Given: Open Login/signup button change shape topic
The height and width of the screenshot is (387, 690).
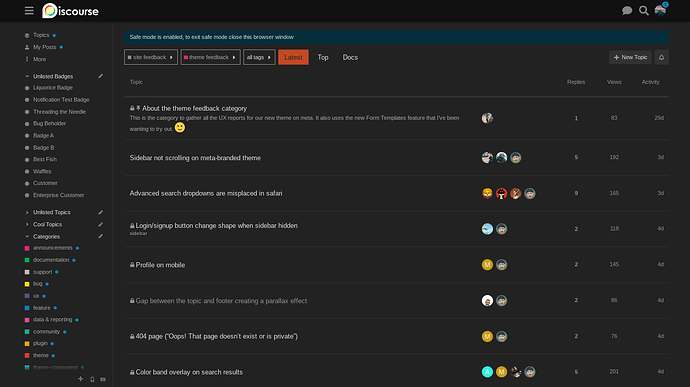Looking at the screenshot, I should click(x=217, y=225).
